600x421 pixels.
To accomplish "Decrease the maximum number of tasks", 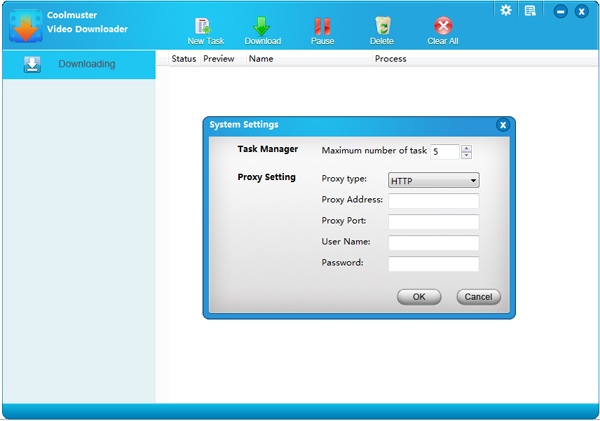I will [x=467, y=155].
